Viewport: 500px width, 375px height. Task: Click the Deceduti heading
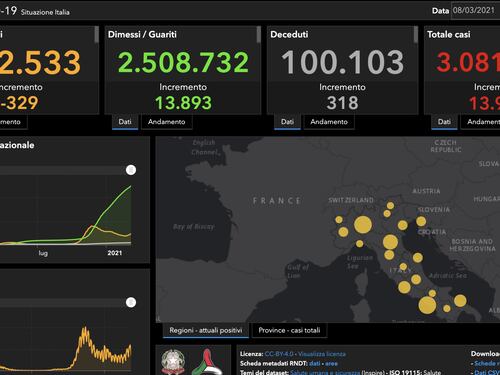[x=289, y=34]
